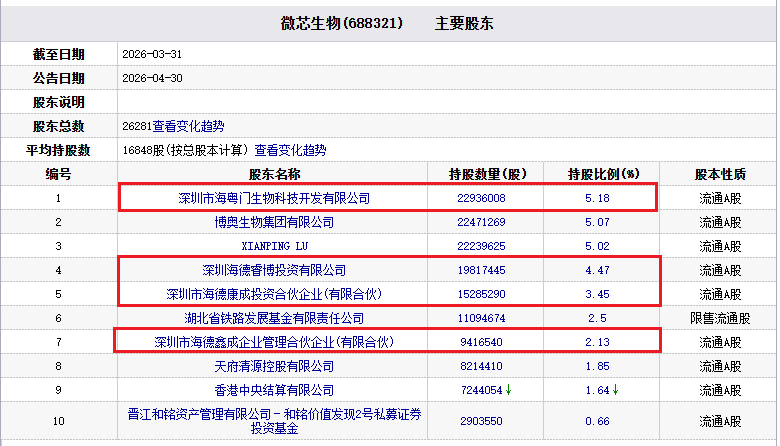This screenshot has width=780, height=446.
Task: Select holding ratio 1.85
Action: (597, 366)
